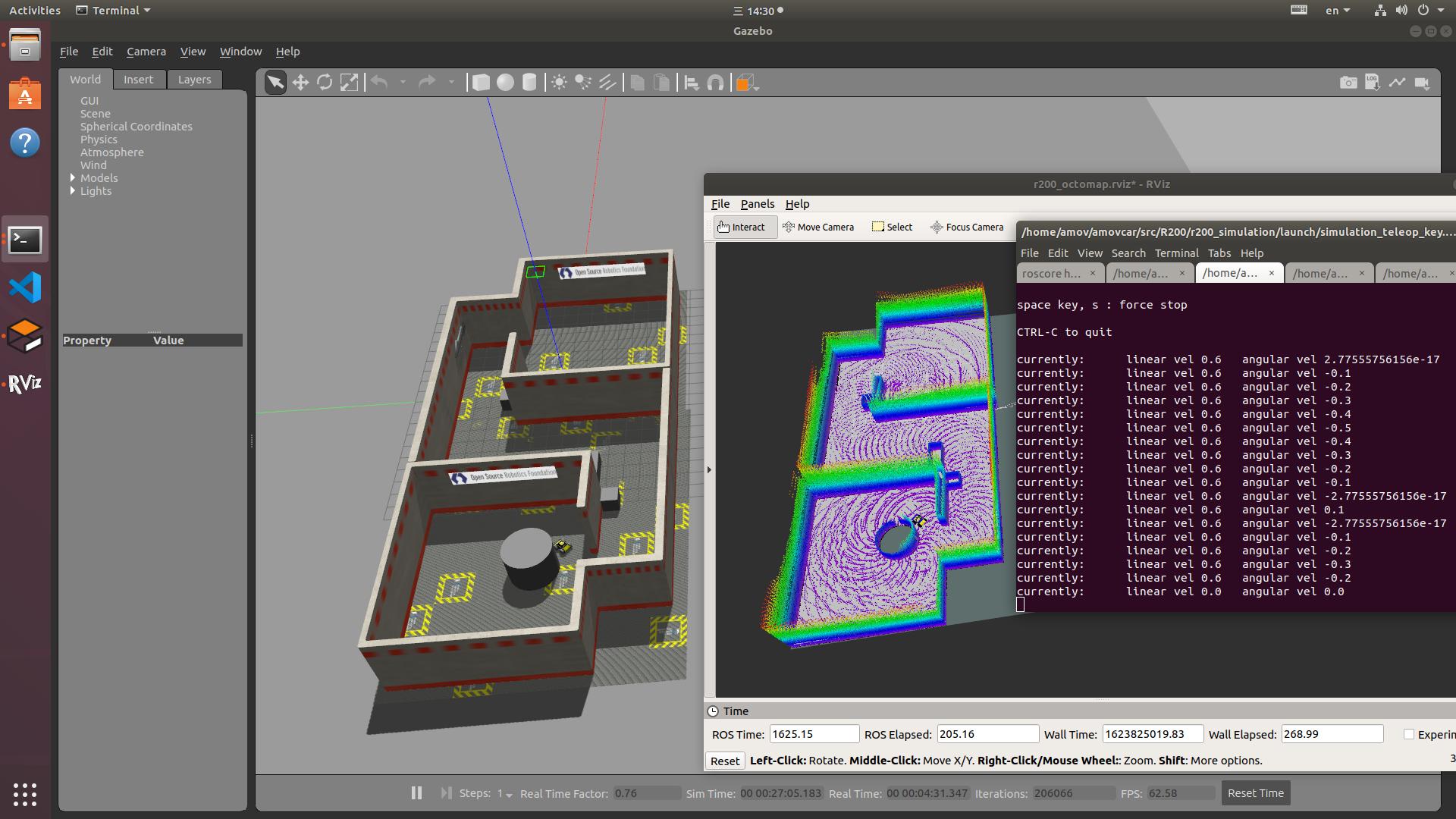Open terminal window Tabs menu
This screenshot has height=819, width=1456.
(x=1219, y=253)
